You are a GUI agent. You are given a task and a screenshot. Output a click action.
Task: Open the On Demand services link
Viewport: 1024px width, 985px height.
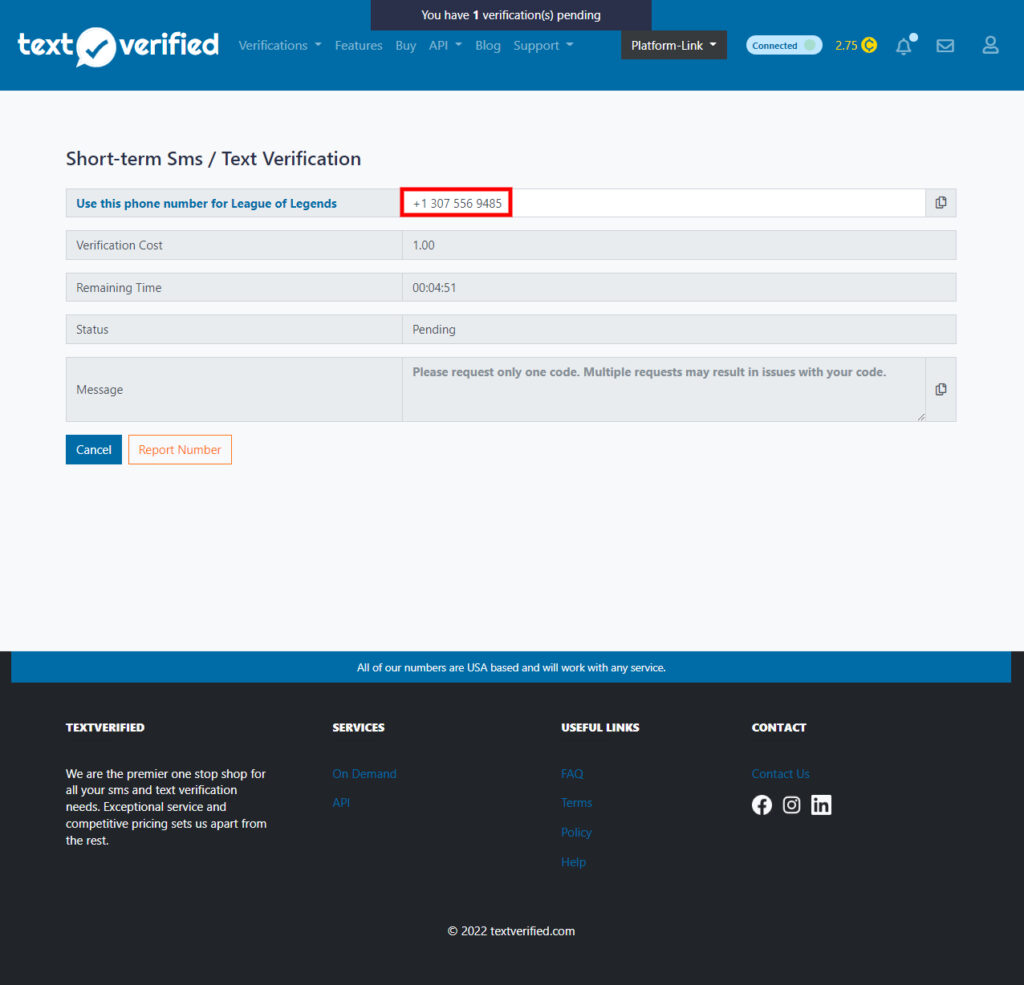(364, 773)
